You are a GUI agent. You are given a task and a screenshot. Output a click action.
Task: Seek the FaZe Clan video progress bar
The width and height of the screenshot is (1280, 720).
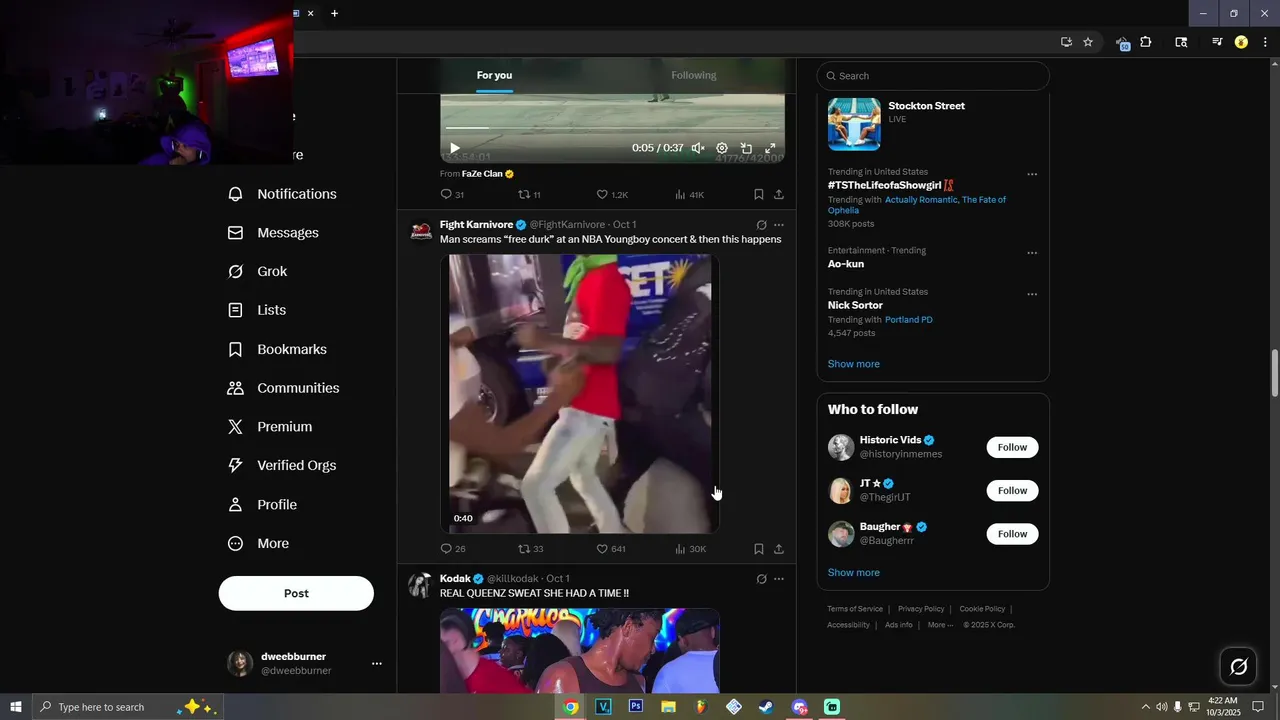coord(612,128)
